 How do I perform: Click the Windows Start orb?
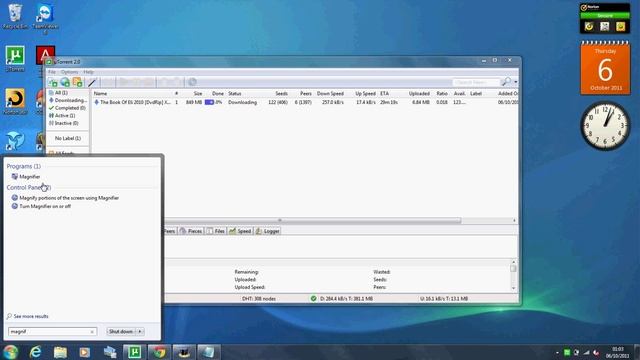click(11, 352)
